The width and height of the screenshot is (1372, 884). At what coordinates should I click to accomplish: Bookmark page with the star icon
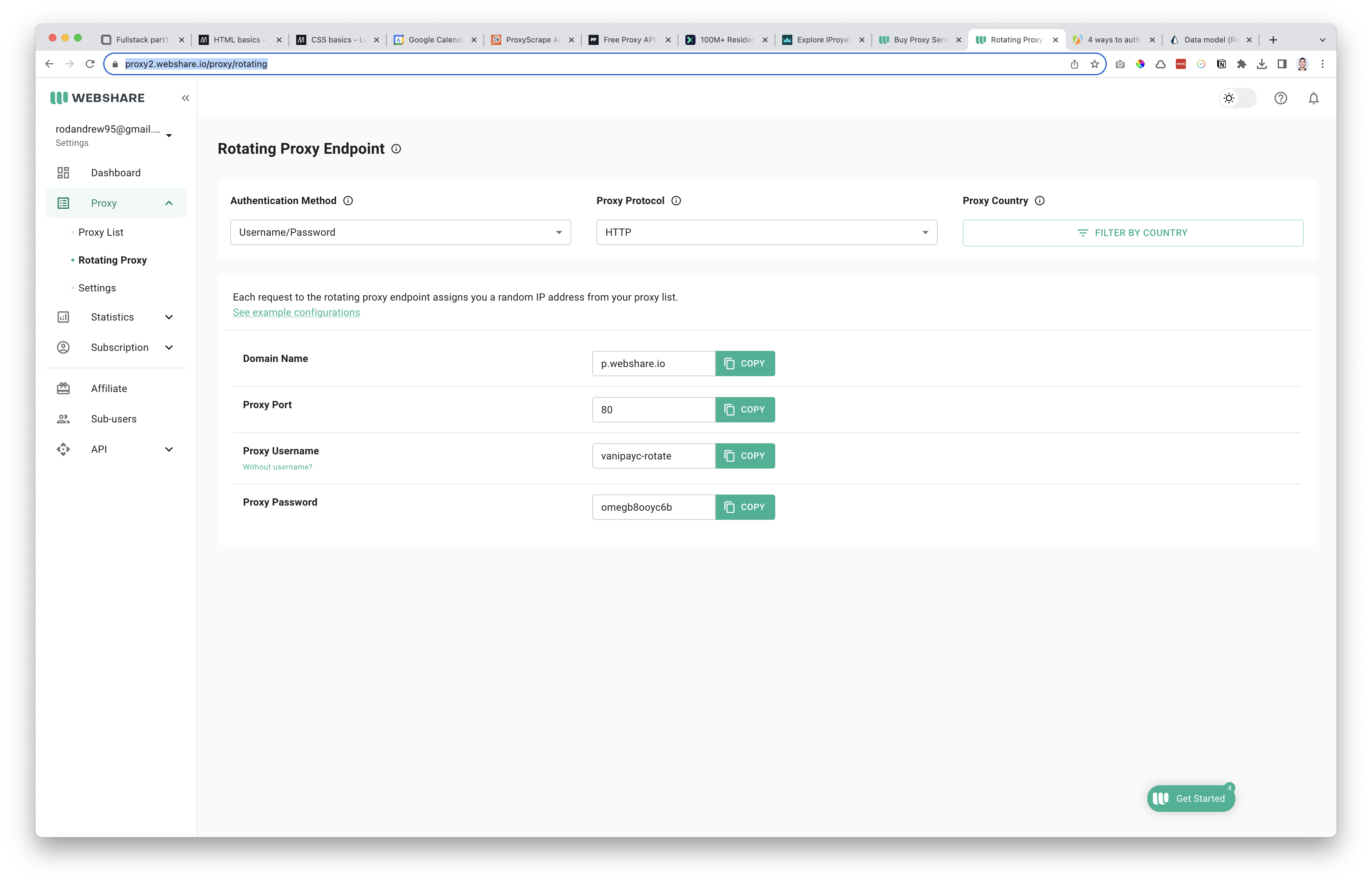pos(1094,64)
